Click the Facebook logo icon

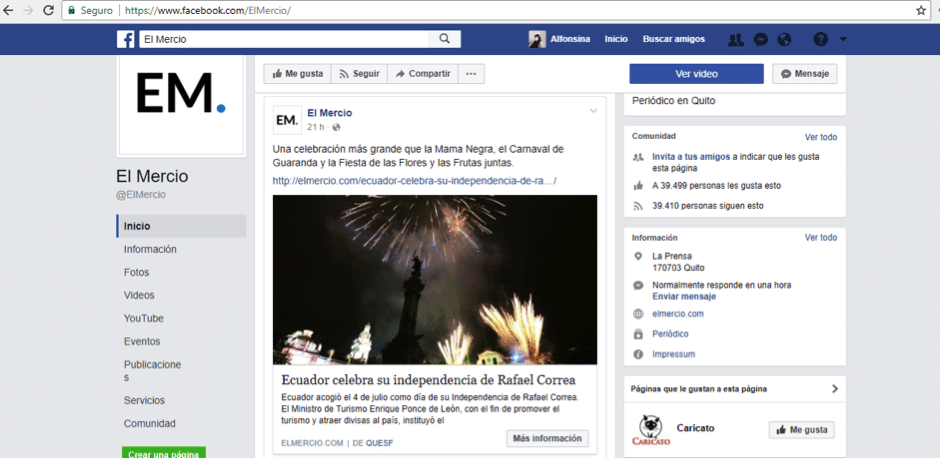126,39
